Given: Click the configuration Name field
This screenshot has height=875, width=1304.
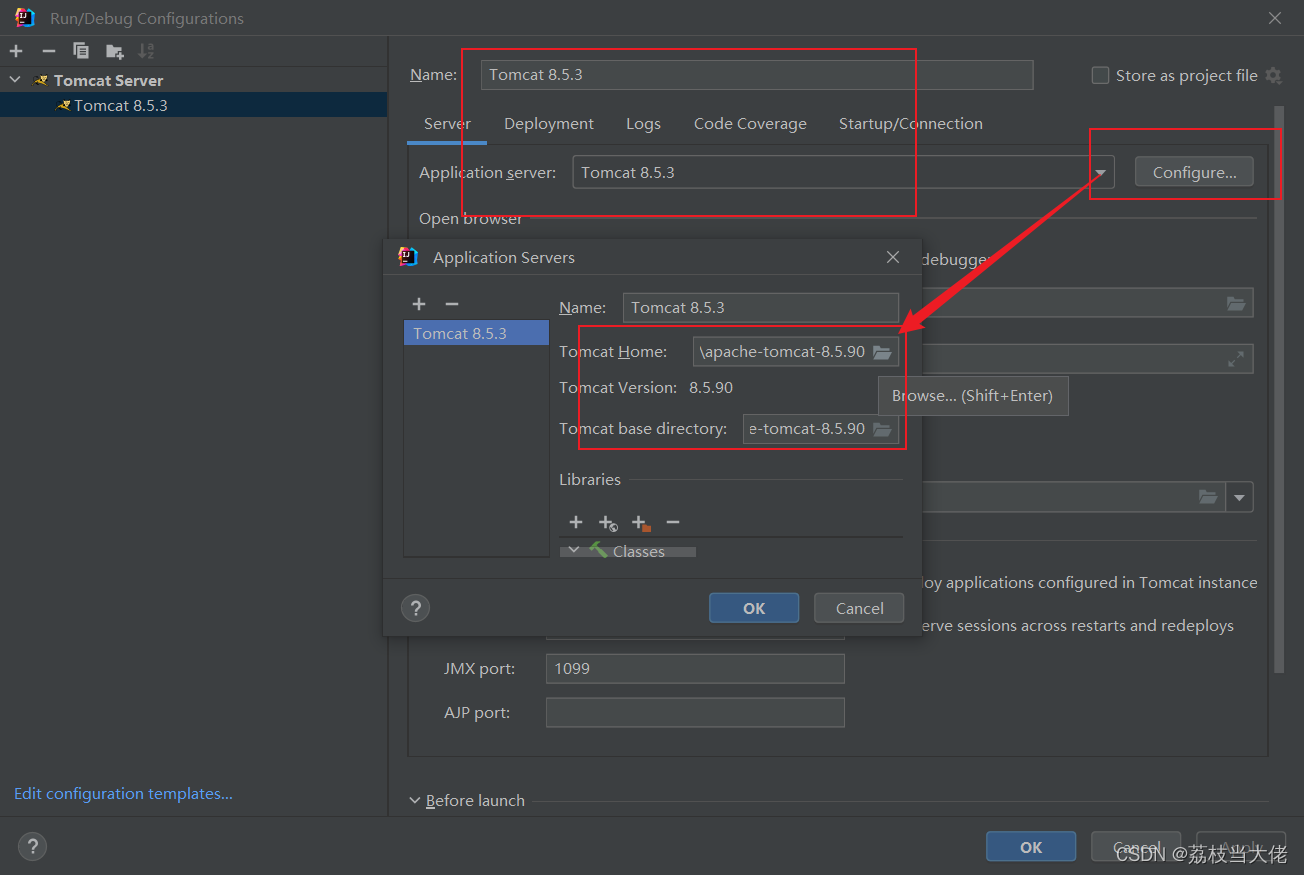Looking at the screenshot, I should click(757, 75).
